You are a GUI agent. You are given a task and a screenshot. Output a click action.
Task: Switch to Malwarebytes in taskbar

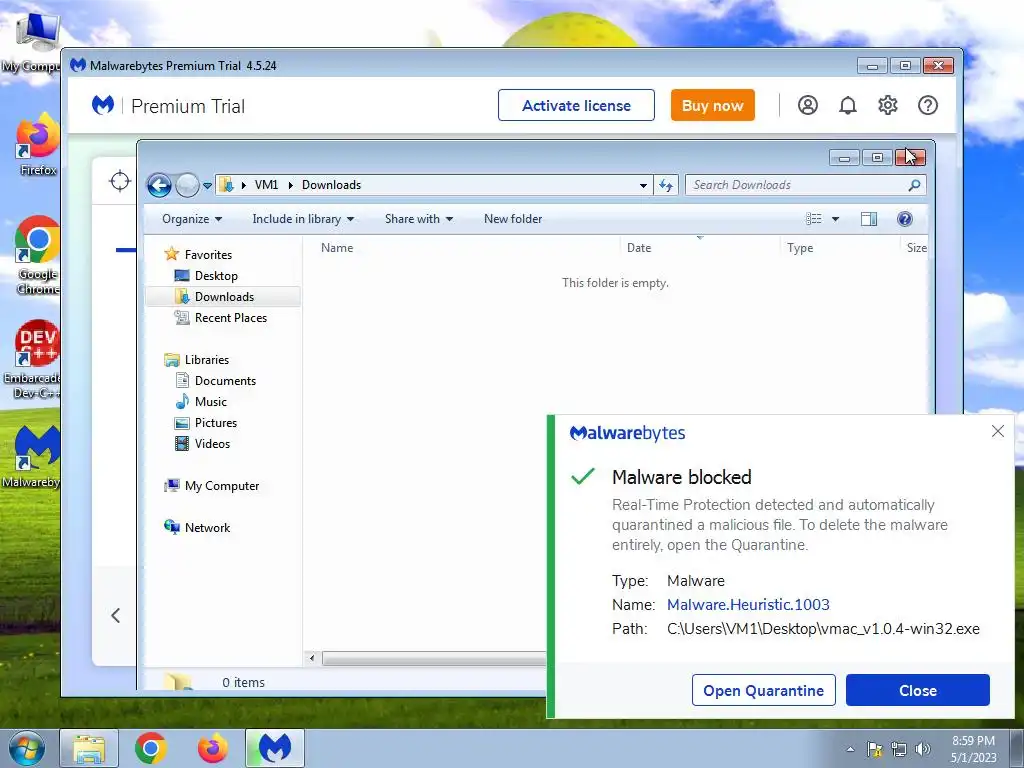[x=275, y=748]
